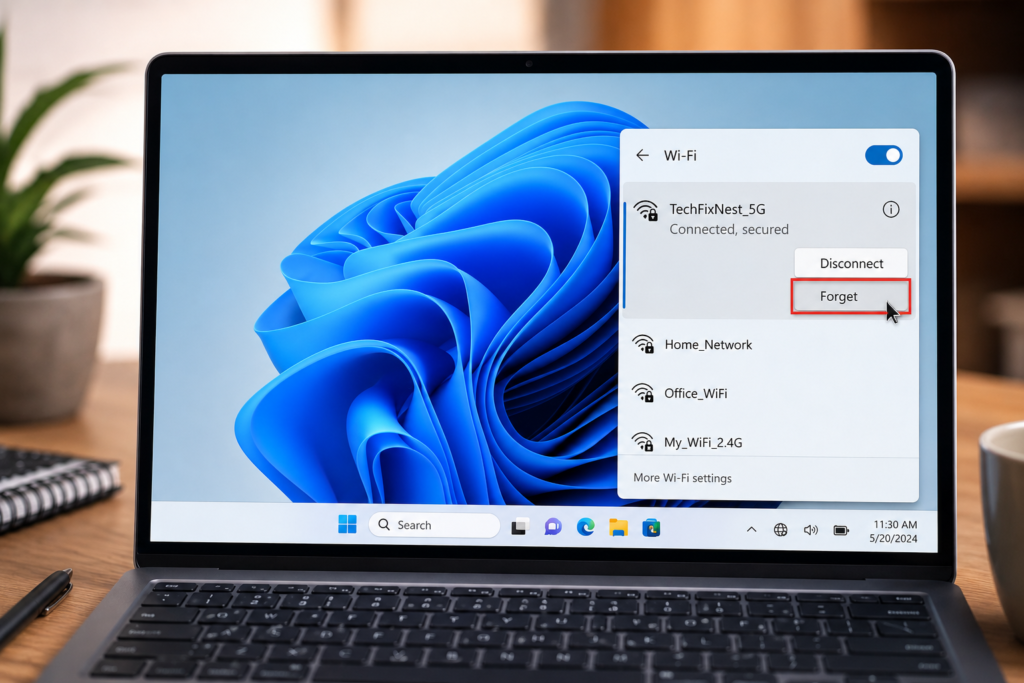Click the Home_Network Wi-Fi signal icon
The image size is (1024, 683).
click(x=643, y=344)
